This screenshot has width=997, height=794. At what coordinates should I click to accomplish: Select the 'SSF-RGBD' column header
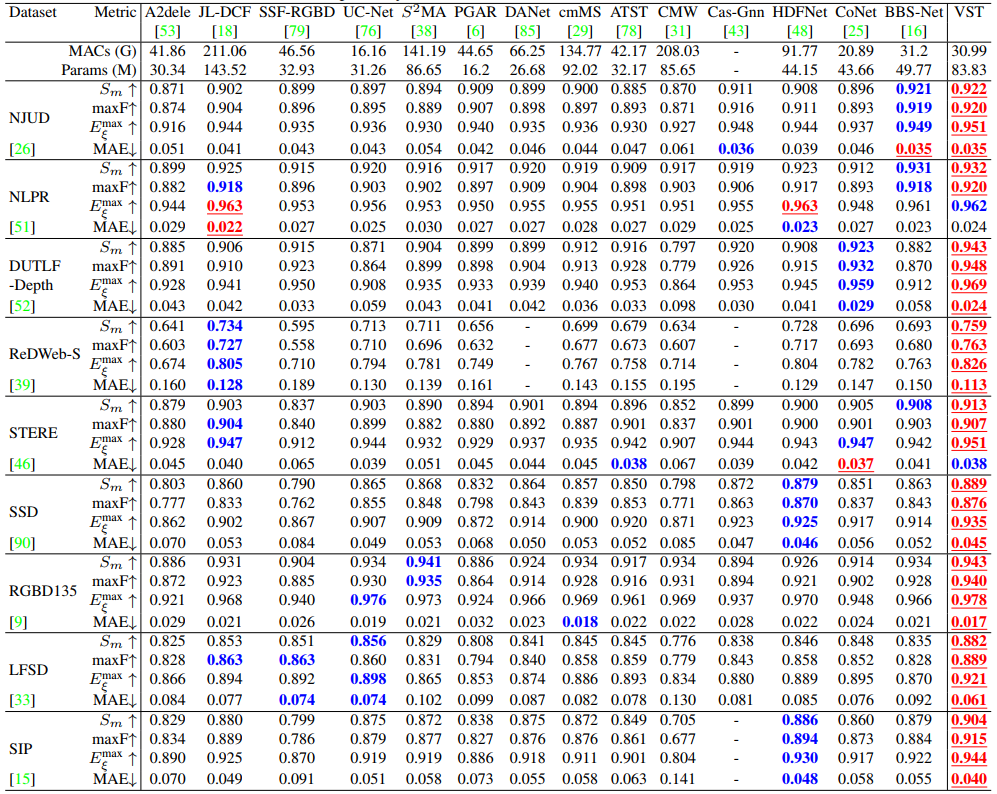296,12
